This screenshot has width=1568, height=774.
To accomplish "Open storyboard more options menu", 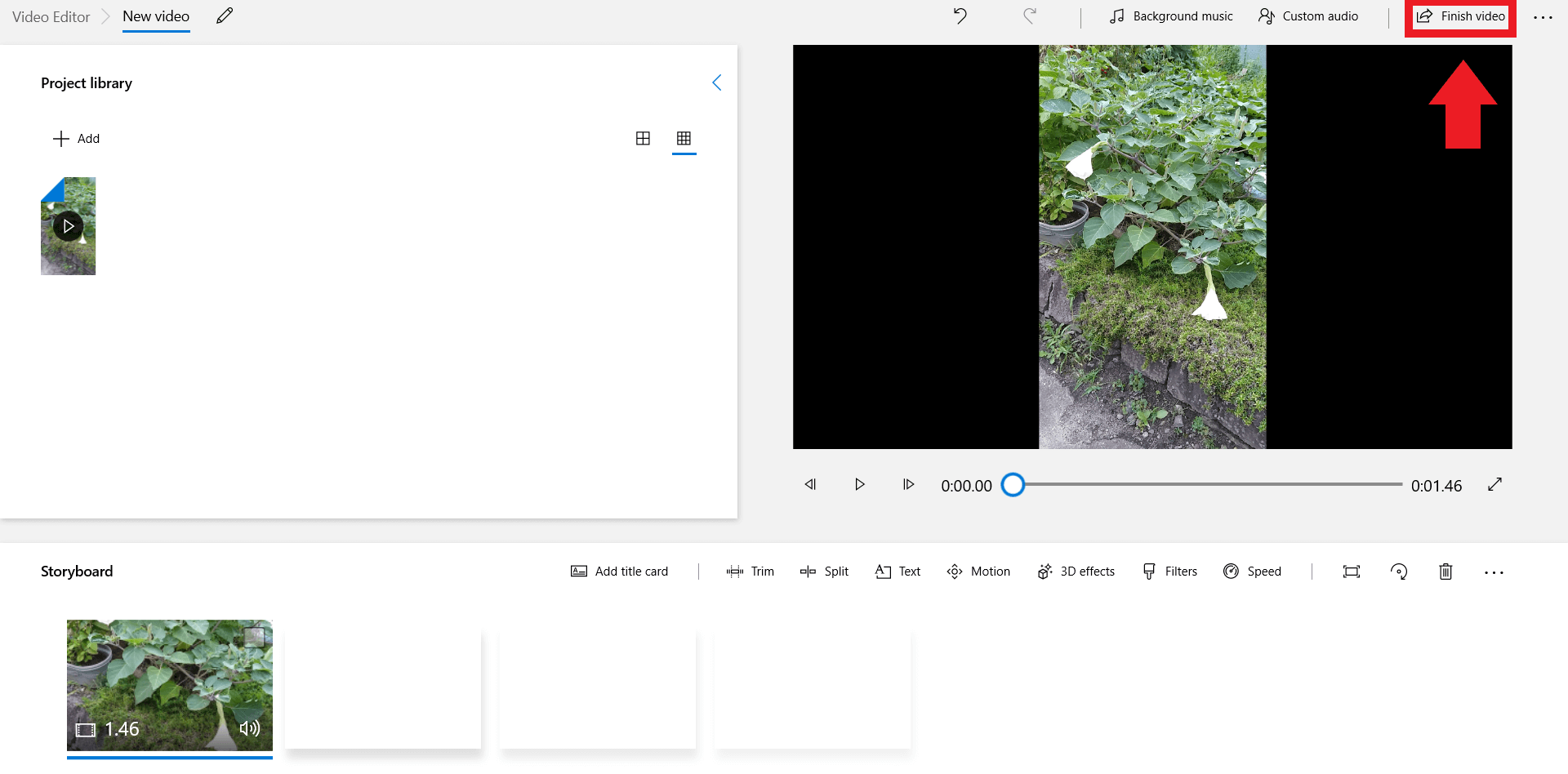I will (1494, 572).
